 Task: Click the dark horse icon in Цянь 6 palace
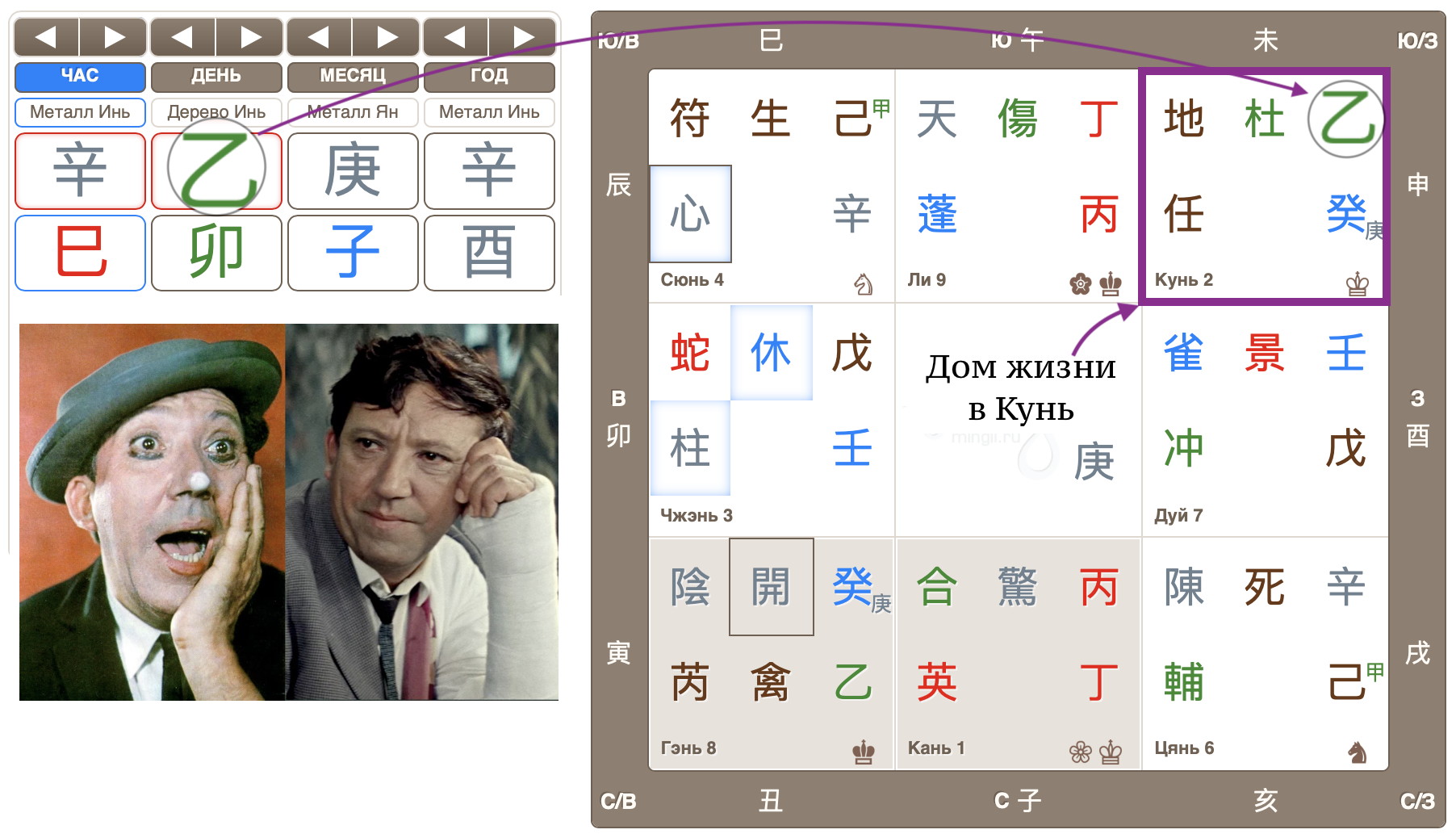pyautogui.click(x=1358, y=752)
